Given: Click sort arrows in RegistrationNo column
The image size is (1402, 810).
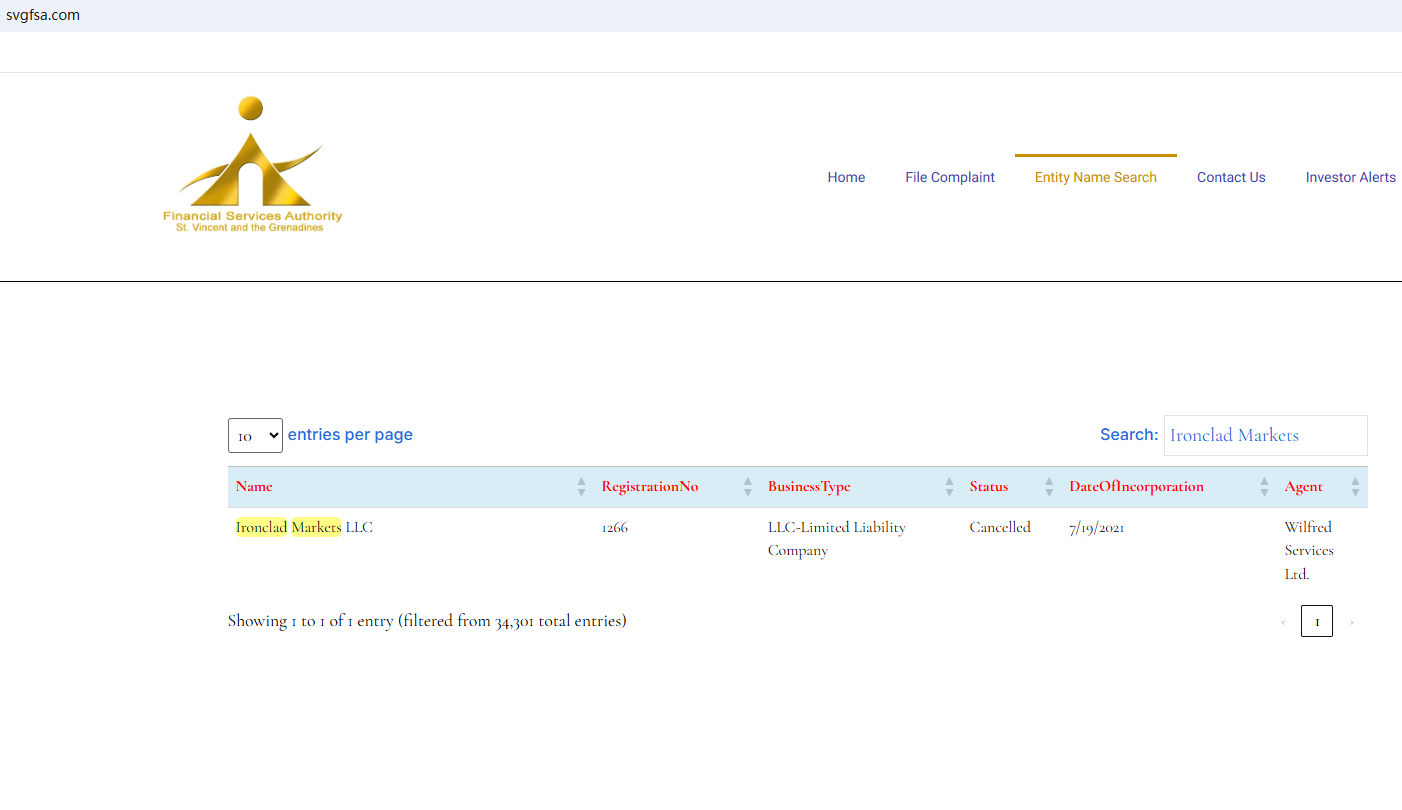Looking at the screenshot, I should pos(747,487).
